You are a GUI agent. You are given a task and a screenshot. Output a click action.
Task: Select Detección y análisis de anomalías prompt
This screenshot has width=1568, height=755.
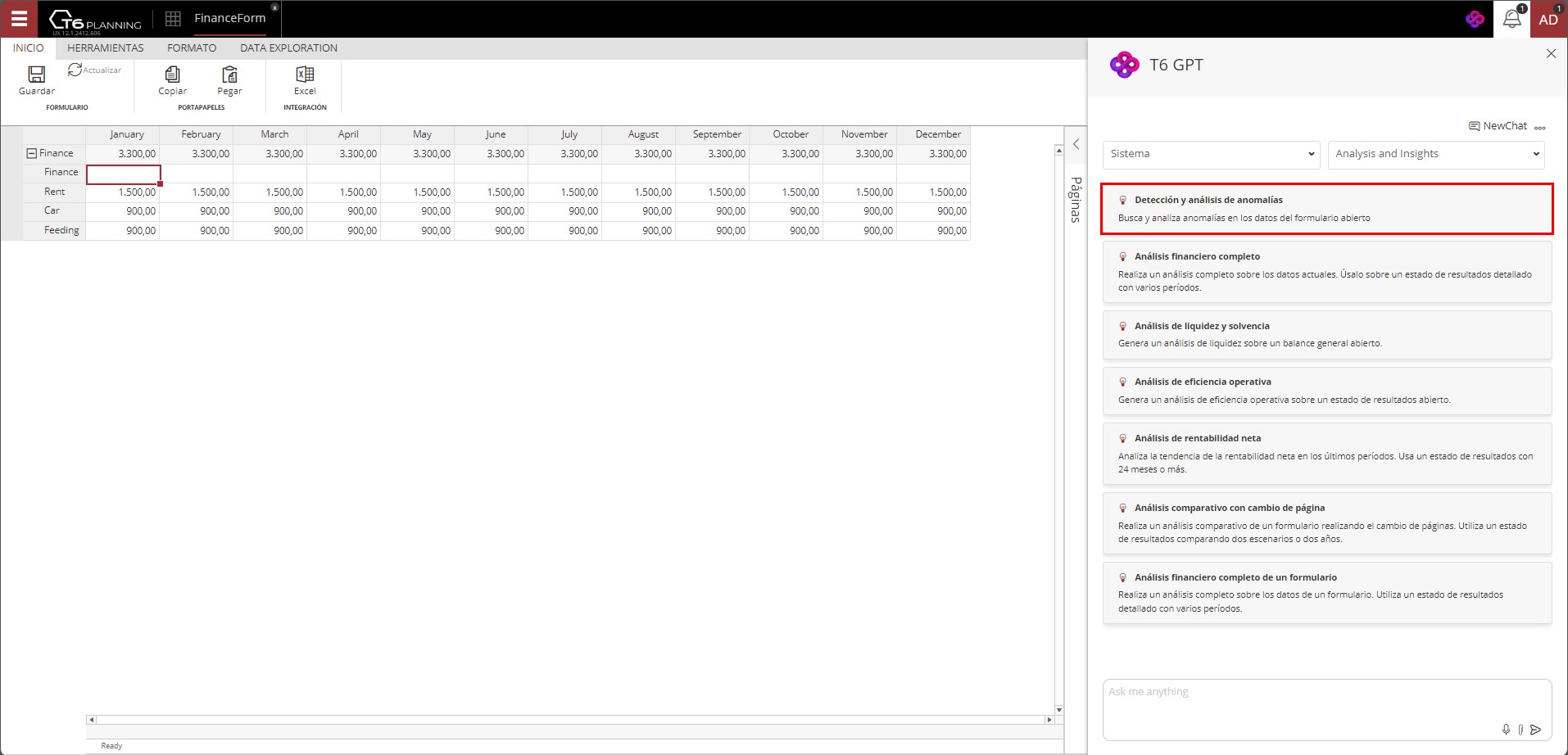1327,209
